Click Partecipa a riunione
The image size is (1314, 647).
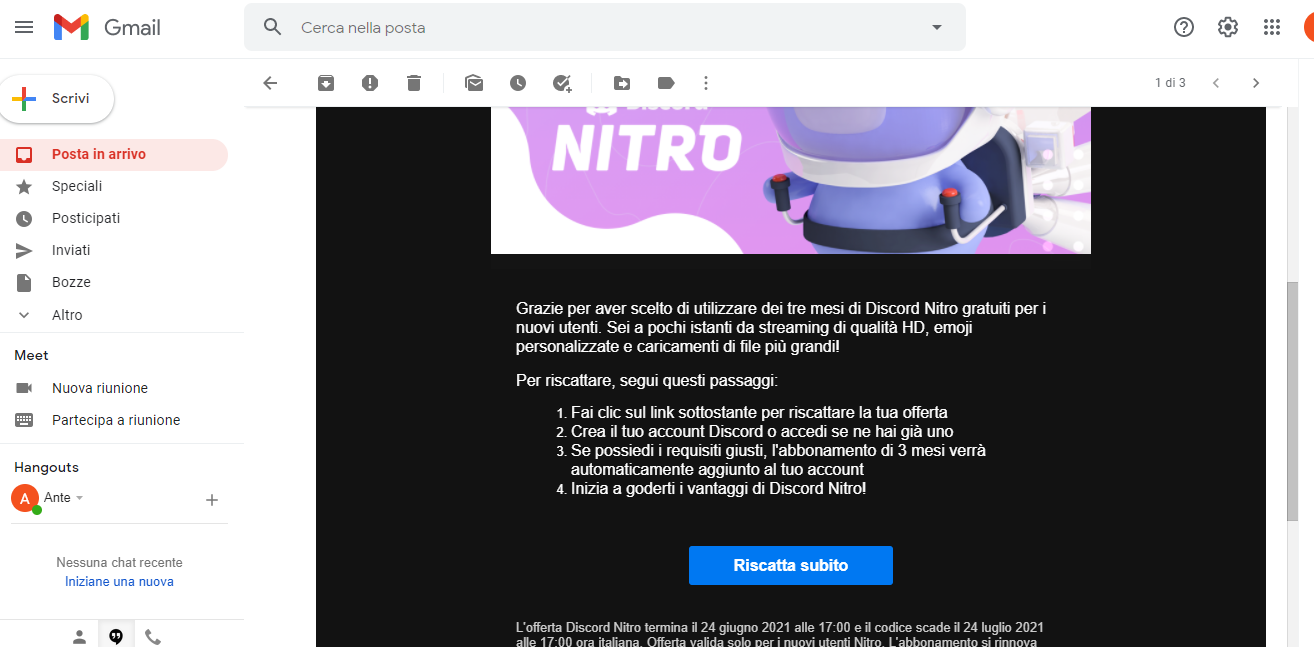[x=114, y=420]
